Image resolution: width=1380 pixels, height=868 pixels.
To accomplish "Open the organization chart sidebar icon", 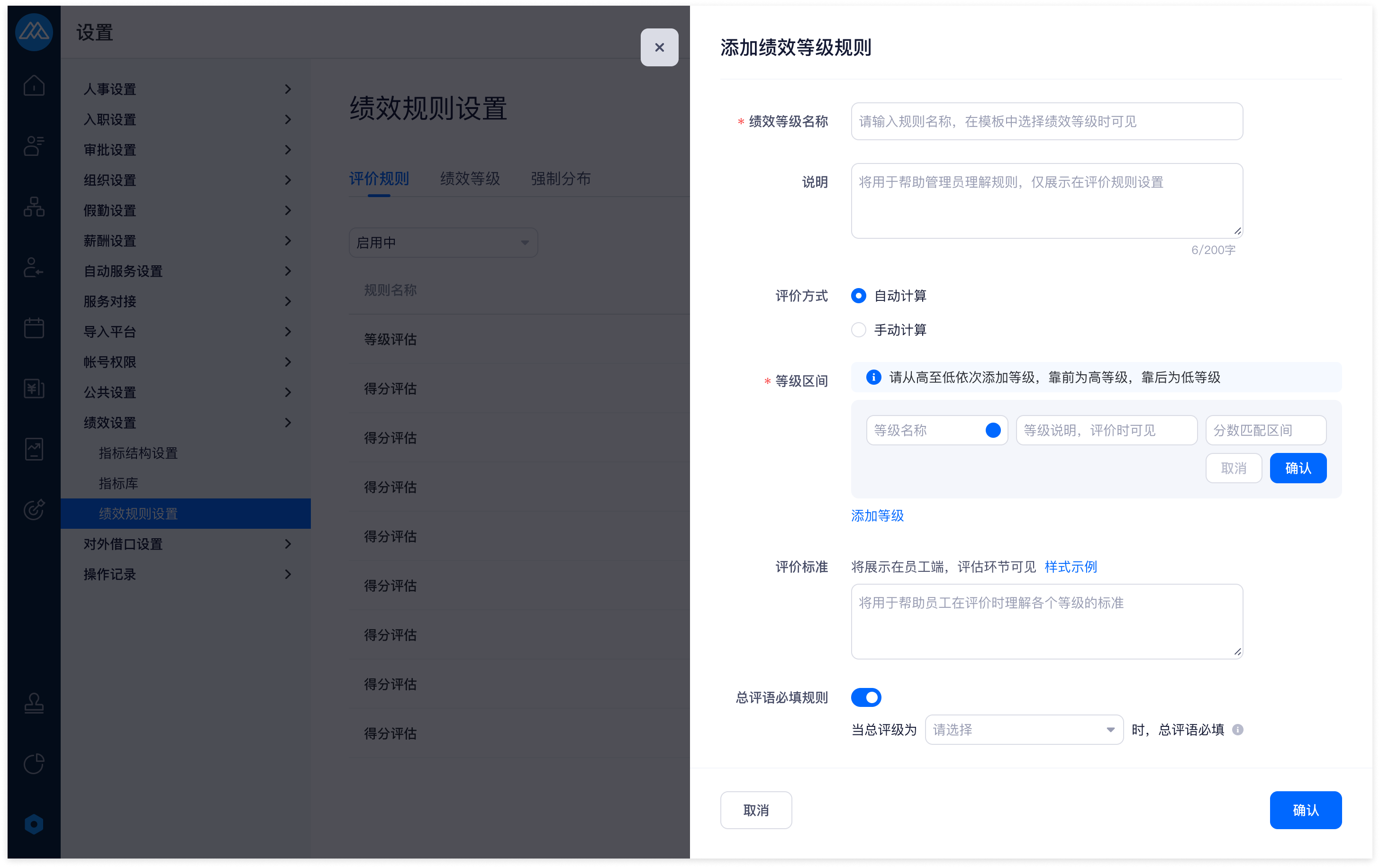I will (34, 207).
